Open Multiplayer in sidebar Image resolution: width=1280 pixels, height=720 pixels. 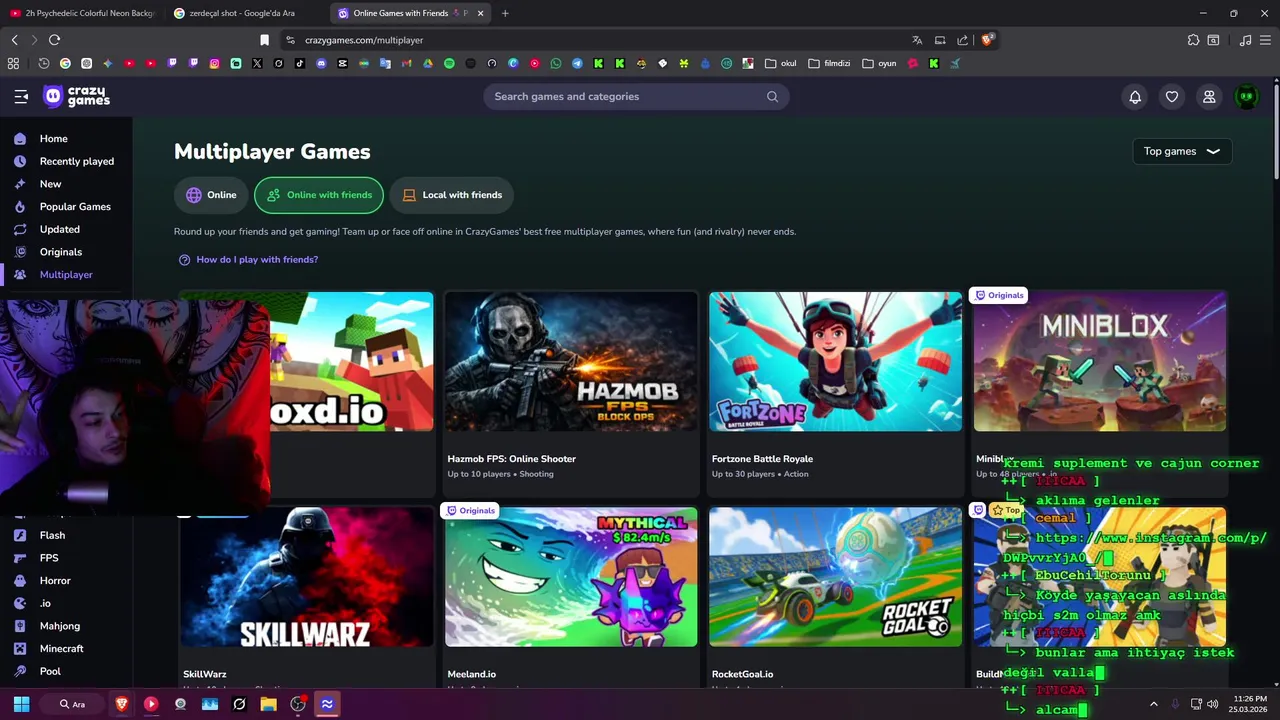(66, 275)
